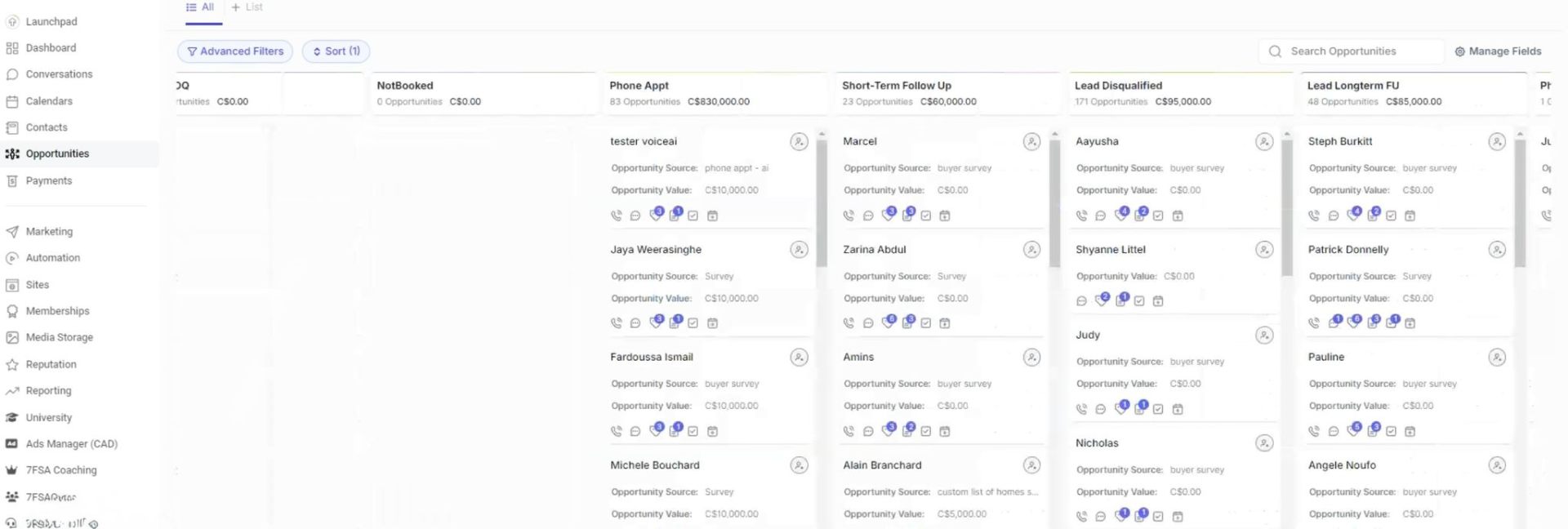Open appointment calendar icon on tester voiceai card
1568x529 pixels.
pyautogui.click(x=712, y=216)
